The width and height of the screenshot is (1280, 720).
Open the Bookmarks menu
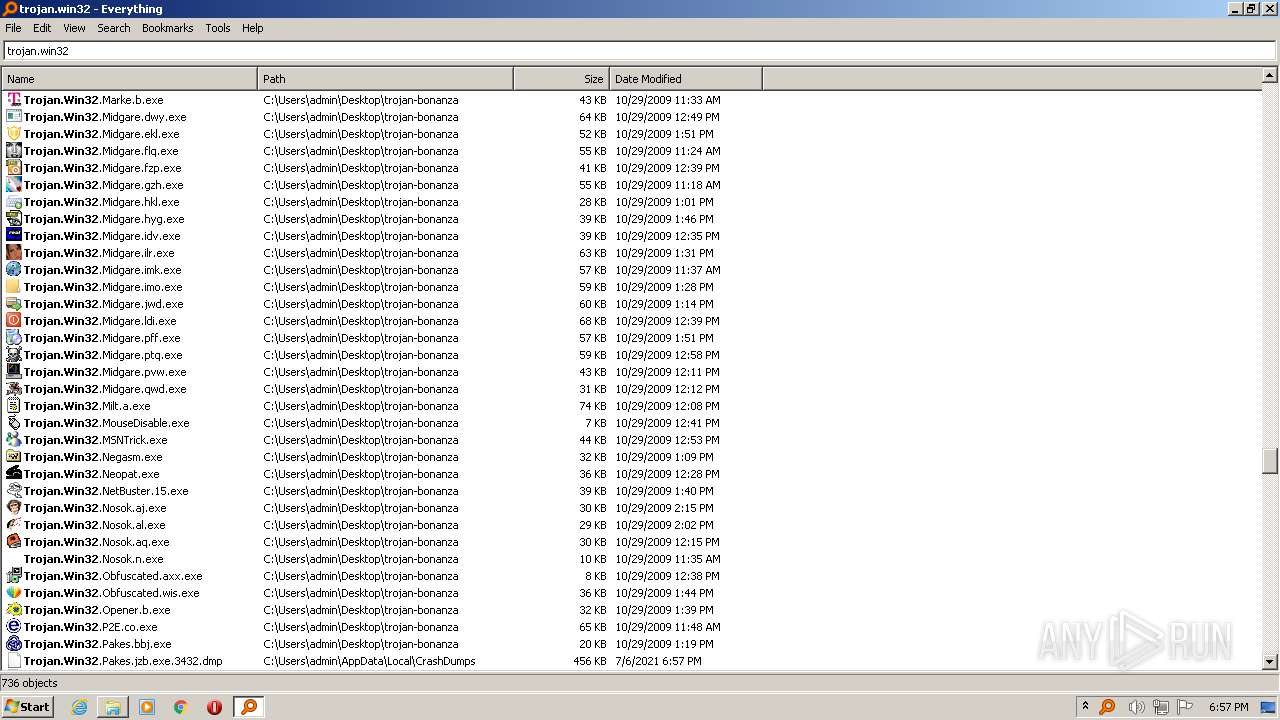pyautogui.click(x=167, y=28)
